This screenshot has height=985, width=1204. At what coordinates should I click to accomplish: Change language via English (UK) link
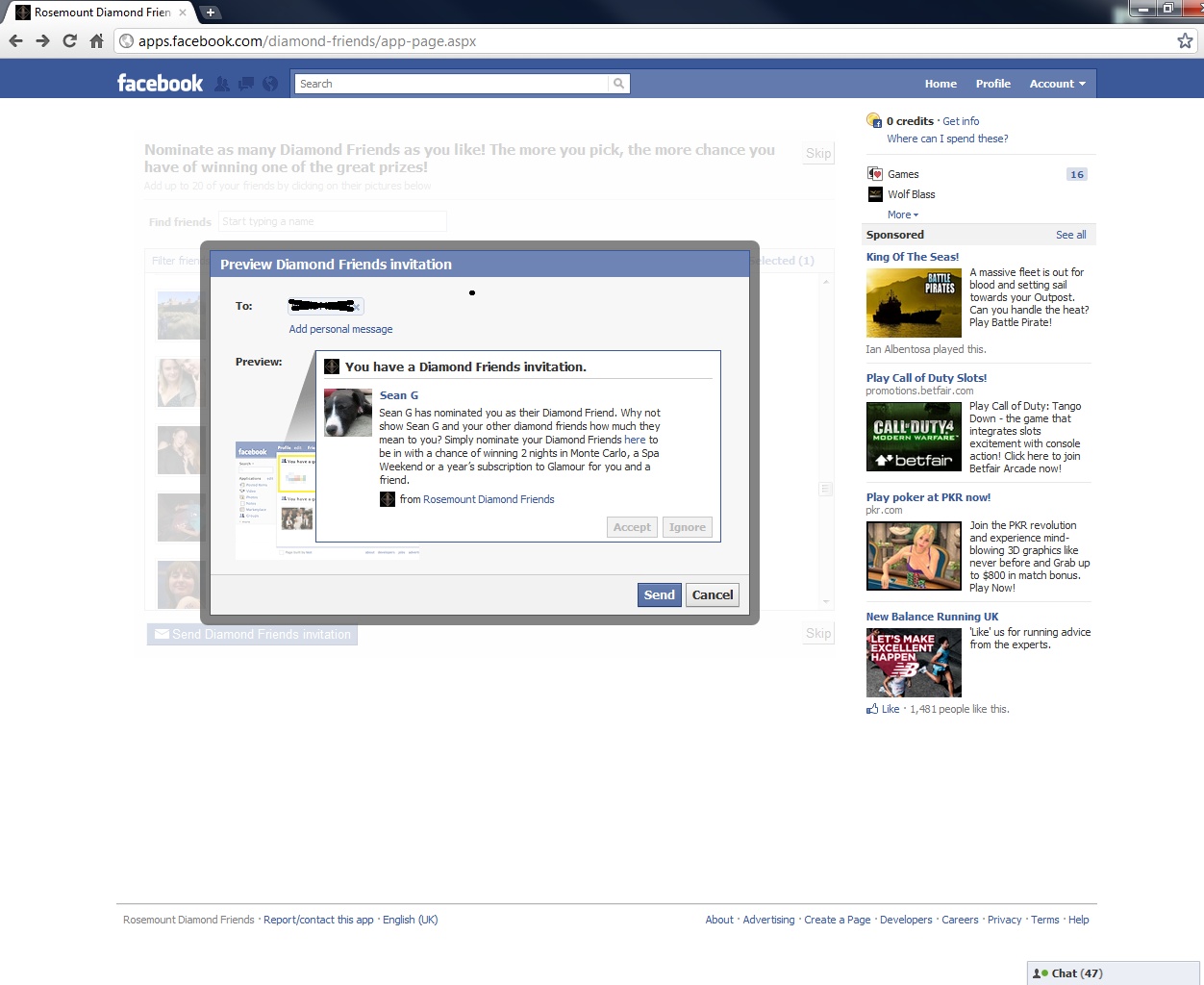coord(411,920)
